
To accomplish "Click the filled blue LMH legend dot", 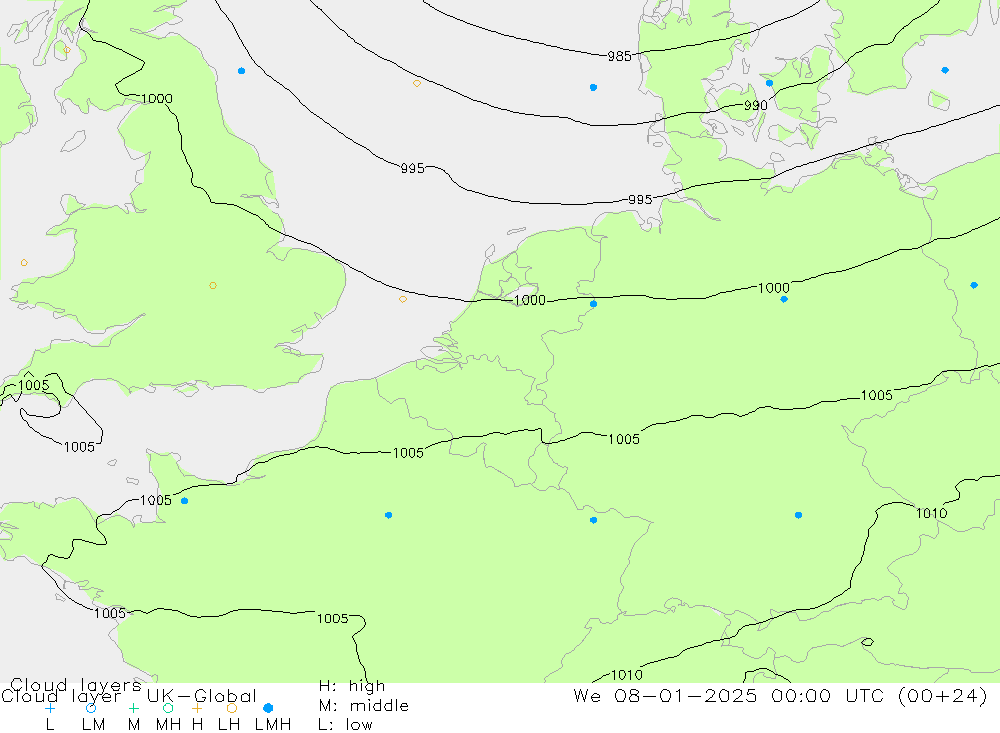I will pyautogui.click(x=268, y=708).
